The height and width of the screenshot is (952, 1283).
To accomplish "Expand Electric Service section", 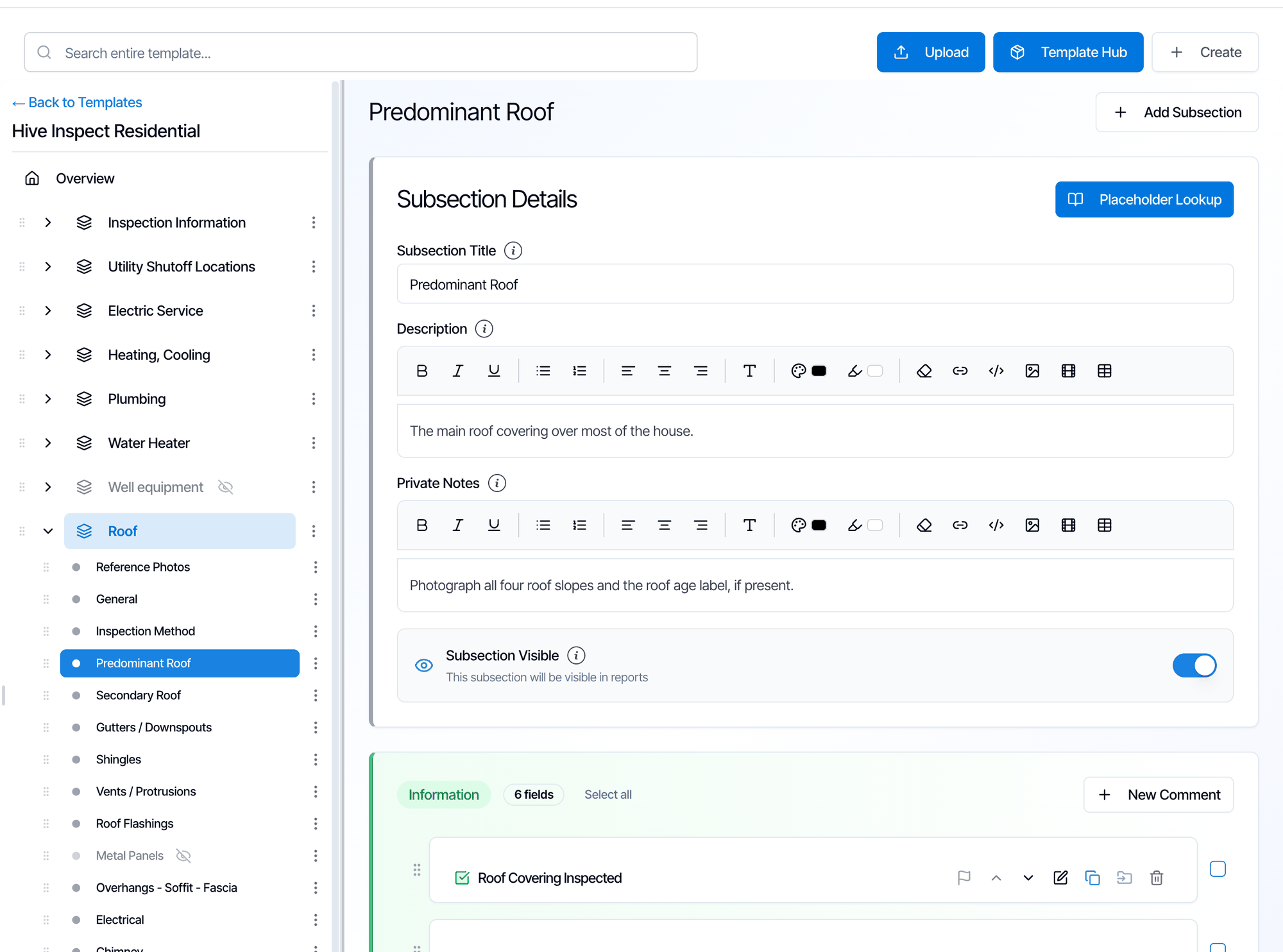I will click(x=48, y=310).
